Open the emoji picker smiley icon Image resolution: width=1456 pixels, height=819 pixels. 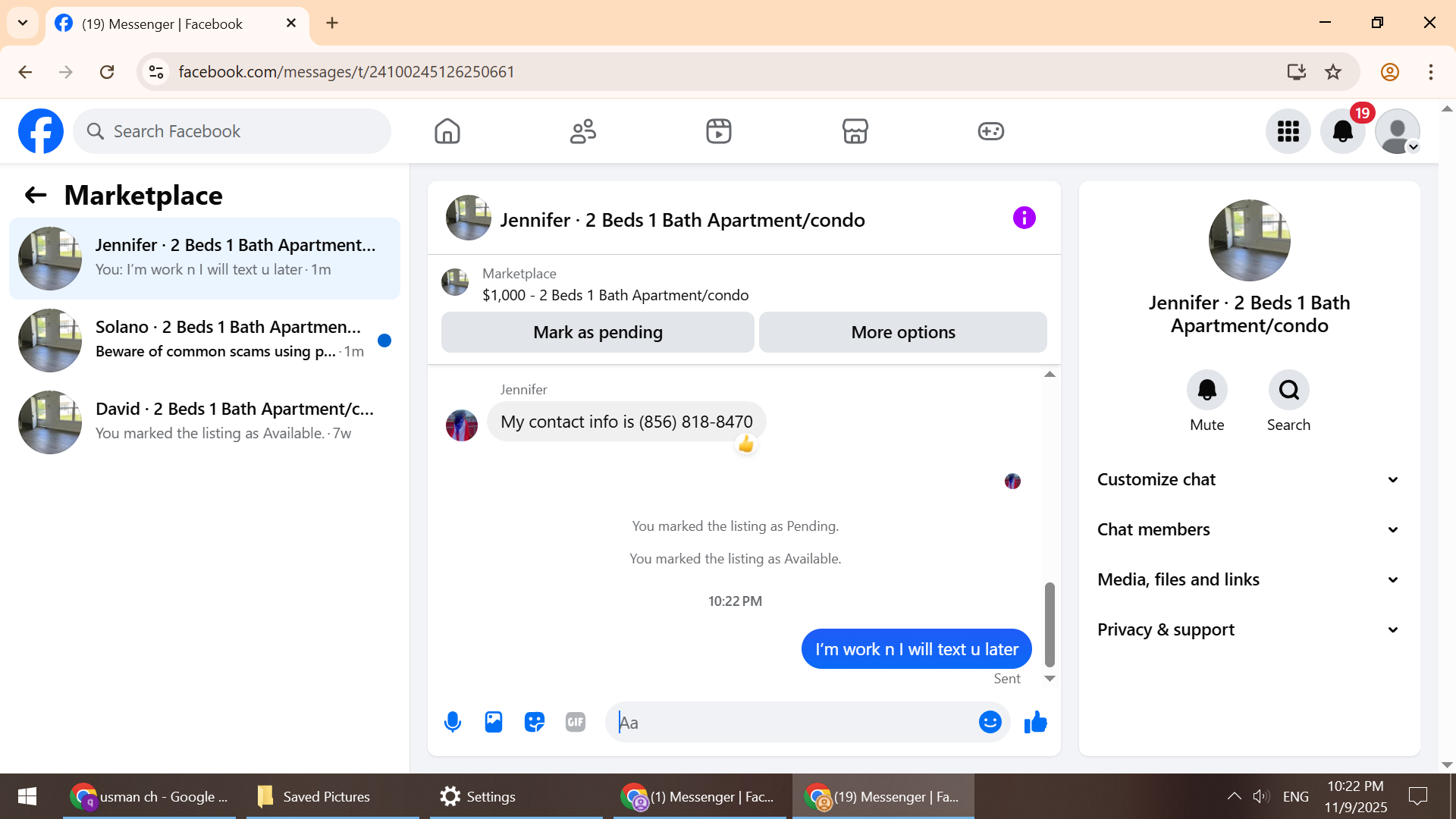click(x=990, y=722)
